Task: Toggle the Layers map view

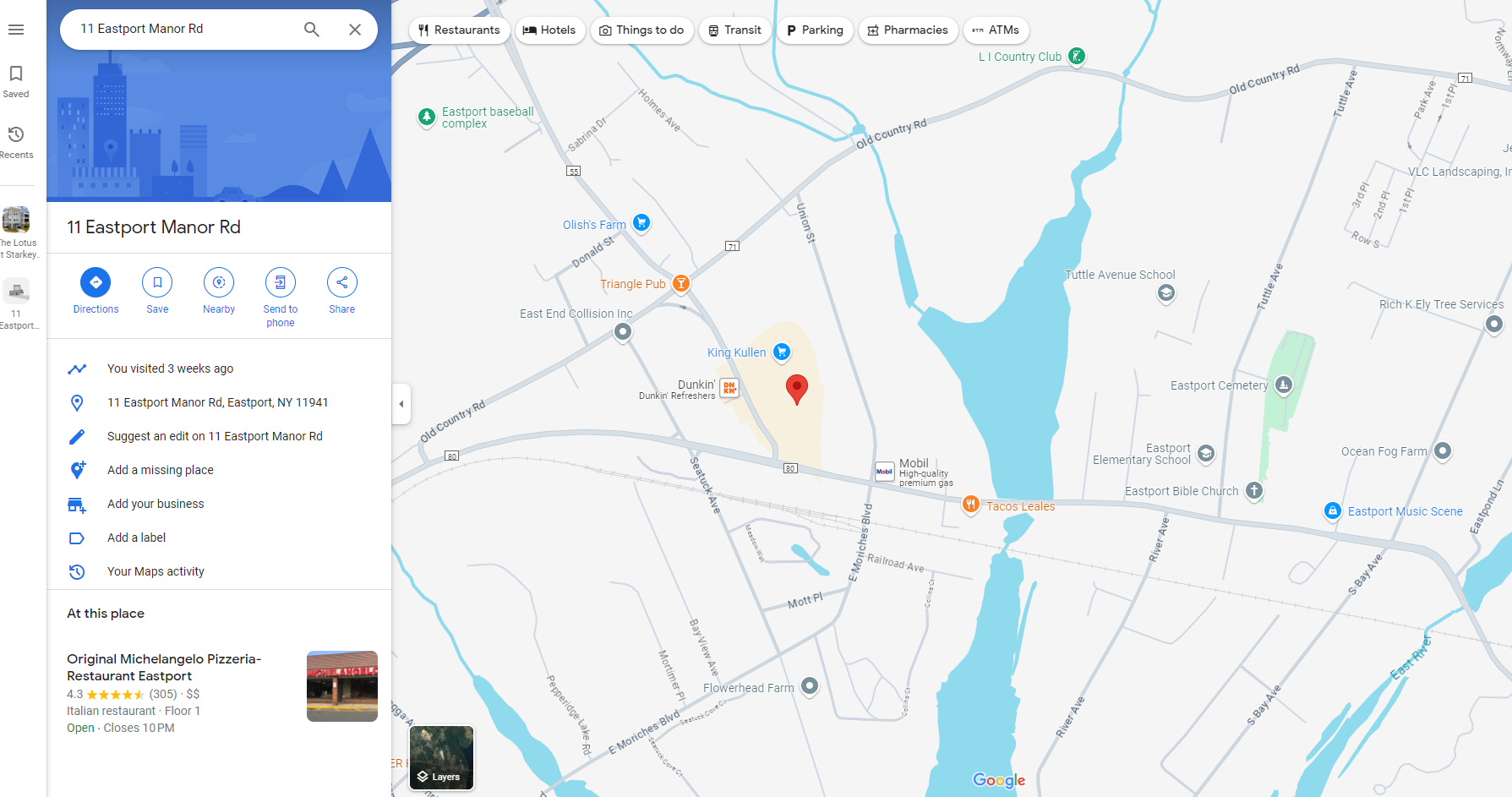Action: point(441,757)
